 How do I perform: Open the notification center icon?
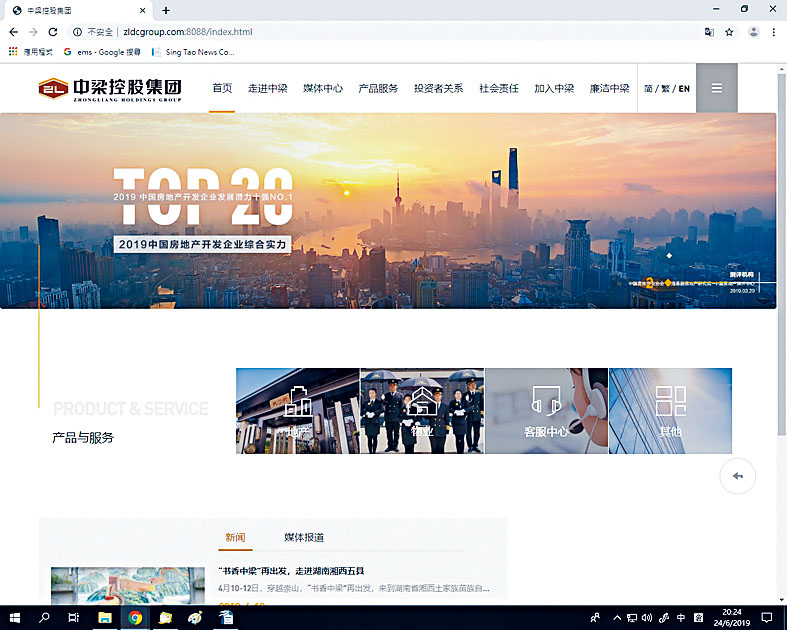pyautogui.click(x=766, y=617)
